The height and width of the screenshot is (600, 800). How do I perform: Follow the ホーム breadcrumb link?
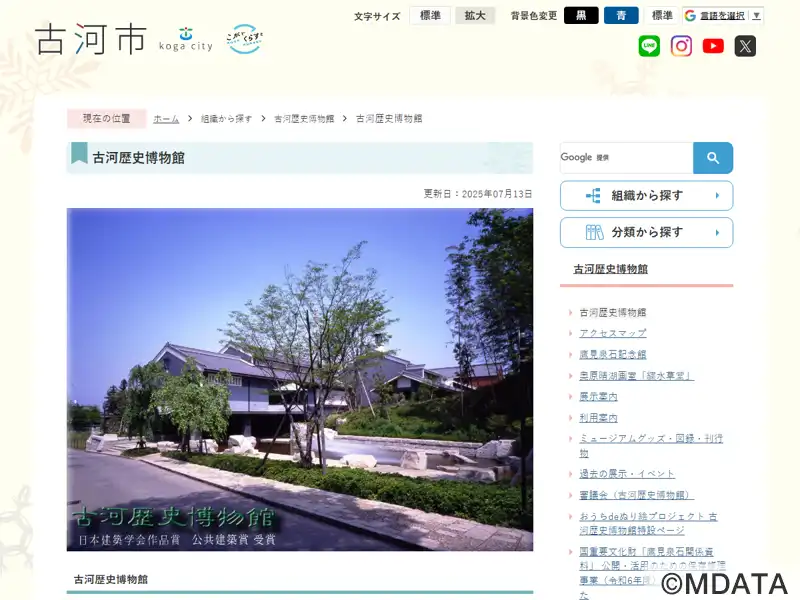click(x=166, y=119)
